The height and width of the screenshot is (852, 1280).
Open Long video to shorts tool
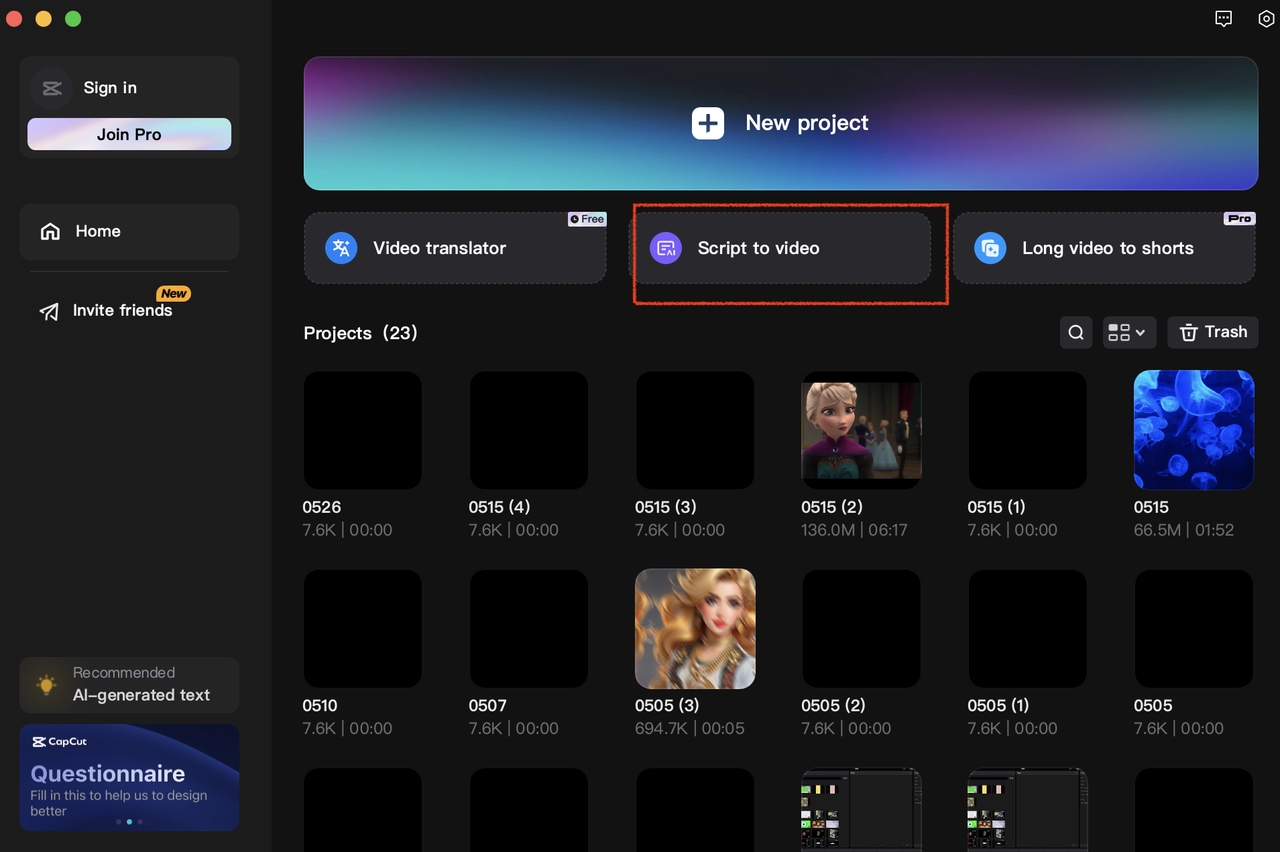coord(1104,248)
